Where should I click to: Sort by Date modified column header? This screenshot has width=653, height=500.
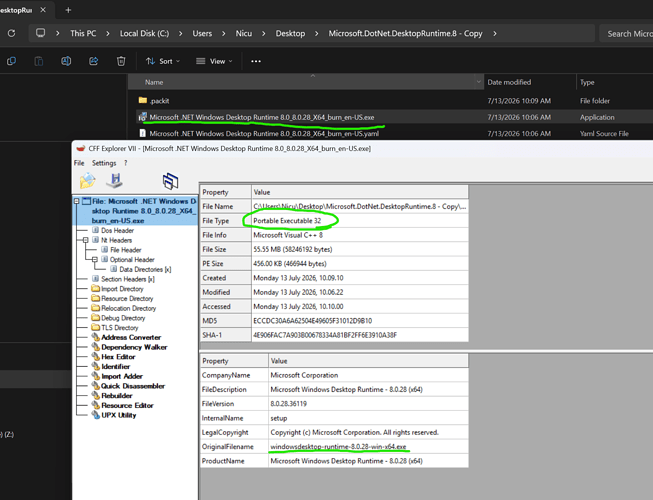point(529,82)
